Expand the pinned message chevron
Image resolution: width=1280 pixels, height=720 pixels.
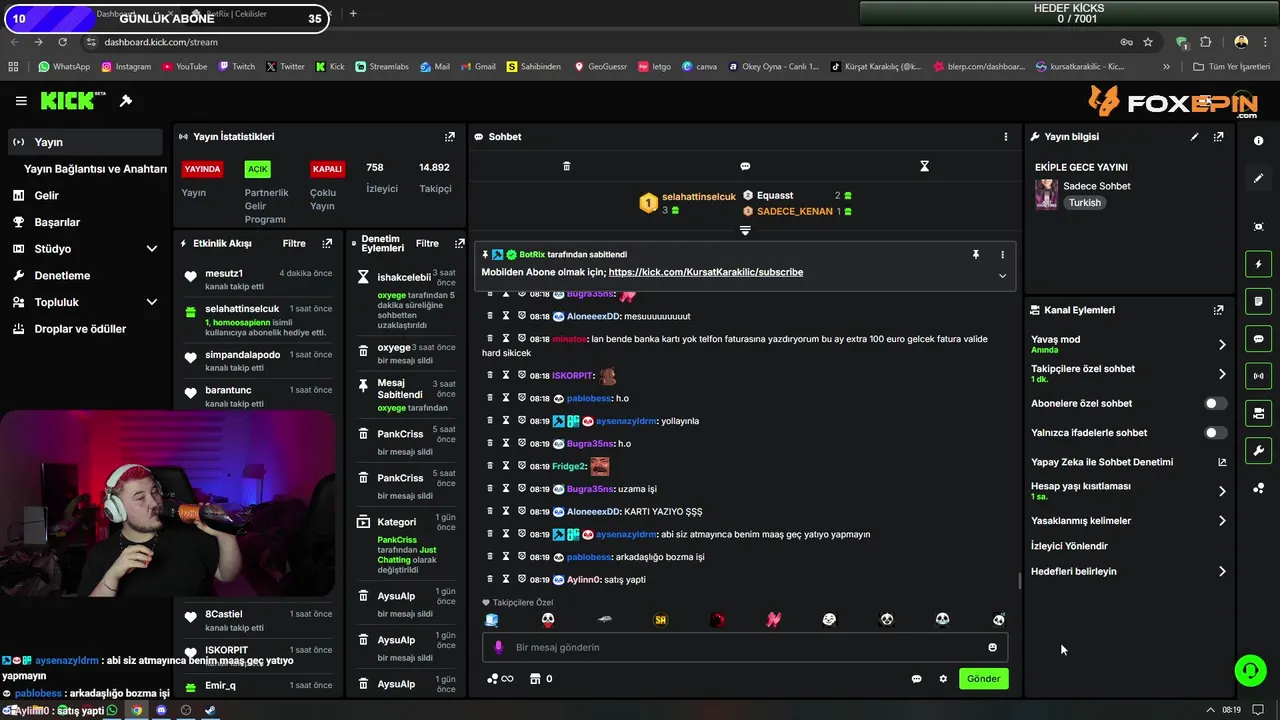1002,276
